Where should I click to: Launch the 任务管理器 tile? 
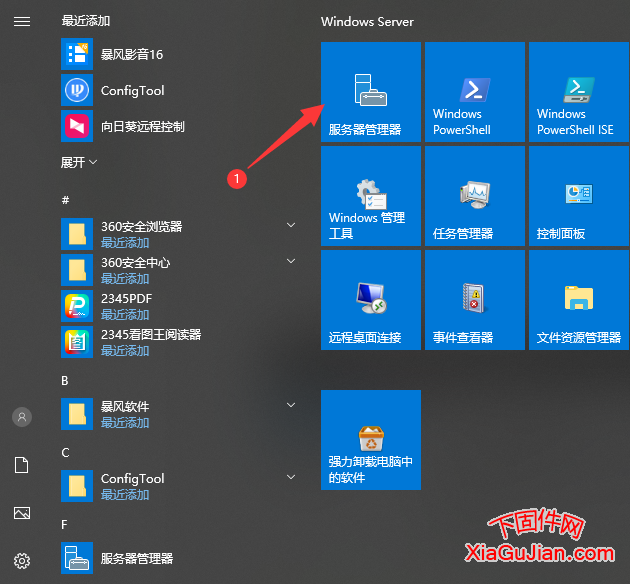click(x=475, y=196)
